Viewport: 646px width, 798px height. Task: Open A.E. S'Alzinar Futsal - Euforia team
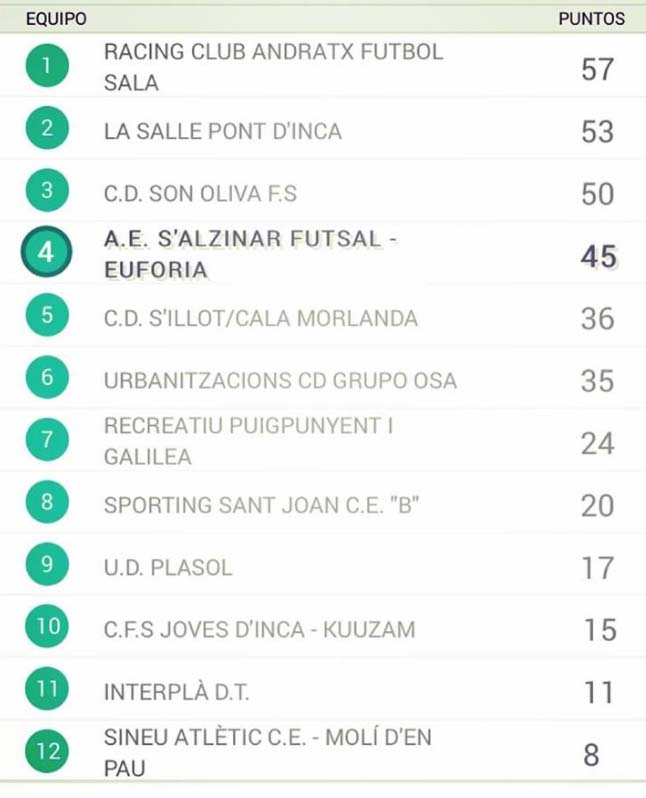point(250,254)
